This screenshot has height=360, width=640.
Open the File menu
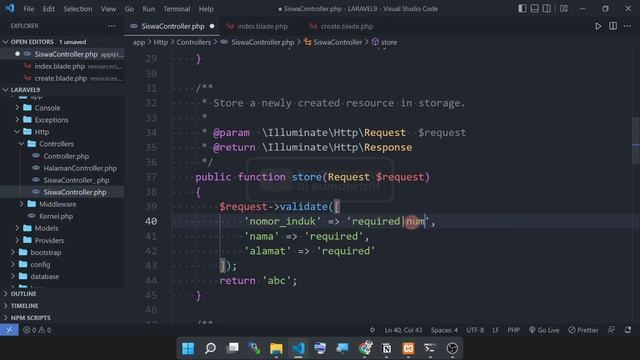click(29, 9)
